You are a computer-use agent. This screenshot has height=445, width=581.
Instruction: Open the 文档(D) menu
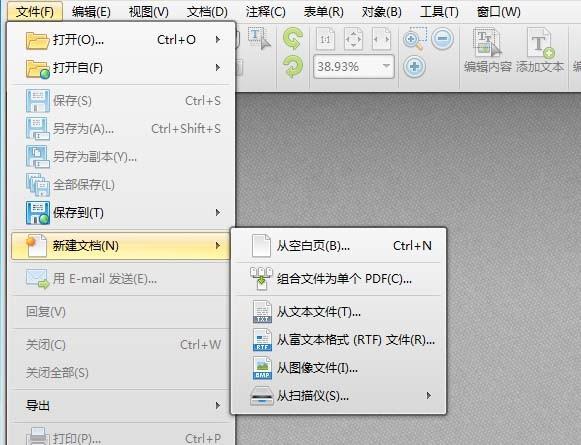pyautogui.click(x=207, y=12)
